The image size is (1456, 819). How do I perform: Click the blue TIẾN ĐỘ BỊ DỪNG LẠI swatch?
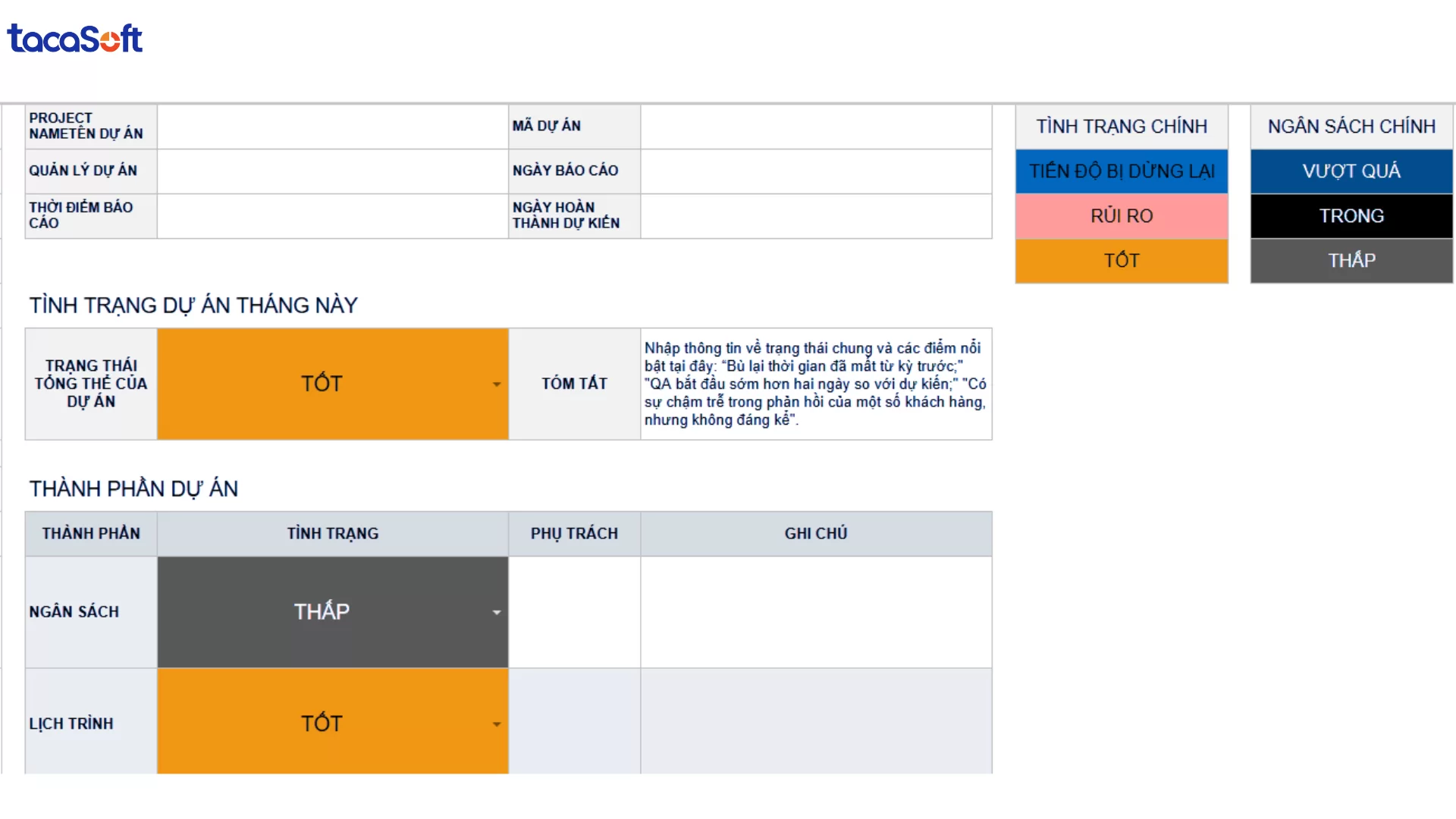(1121, 171)
